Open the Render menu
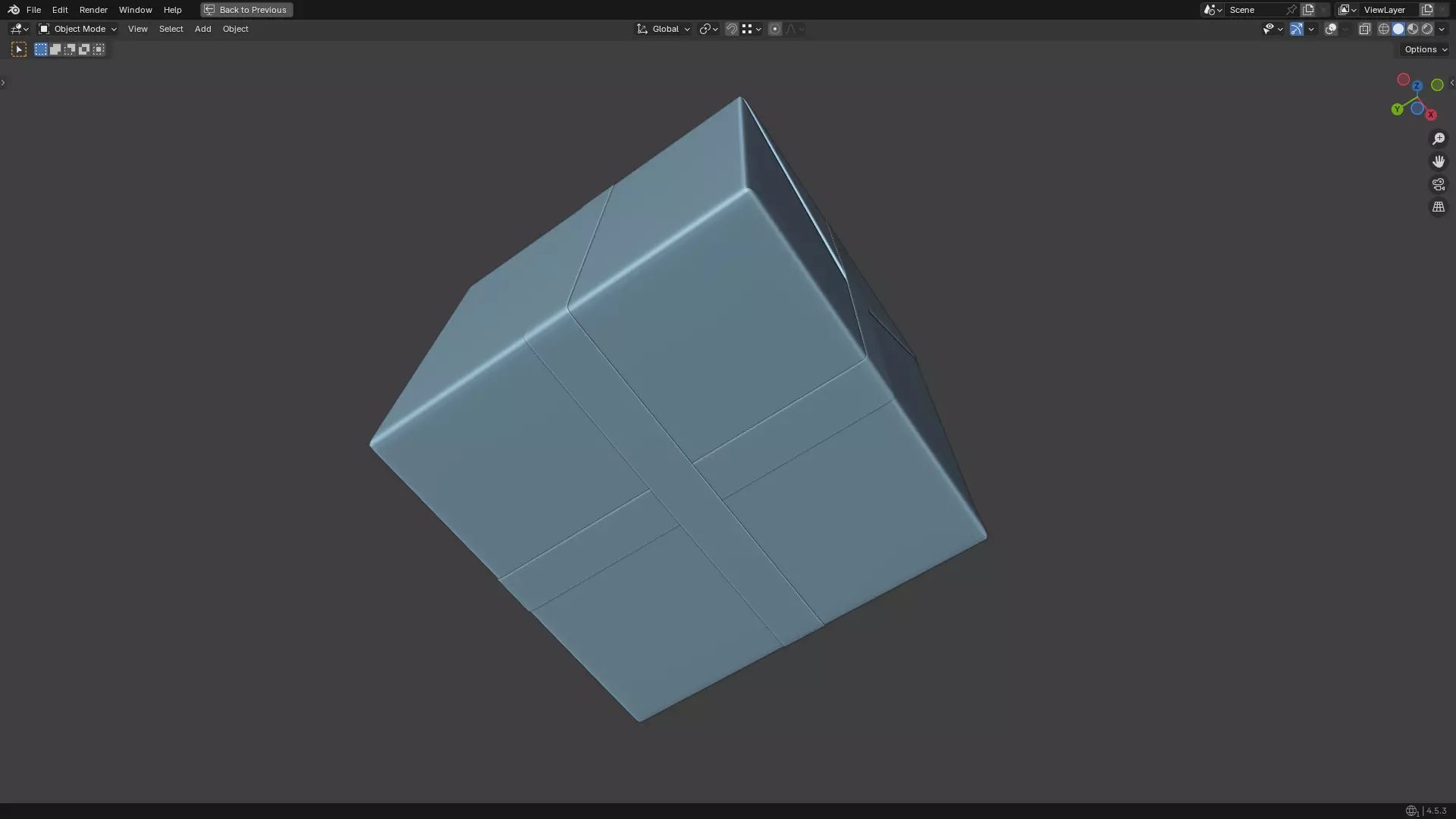Screen dimensions: 1456x819 (93, 10)
